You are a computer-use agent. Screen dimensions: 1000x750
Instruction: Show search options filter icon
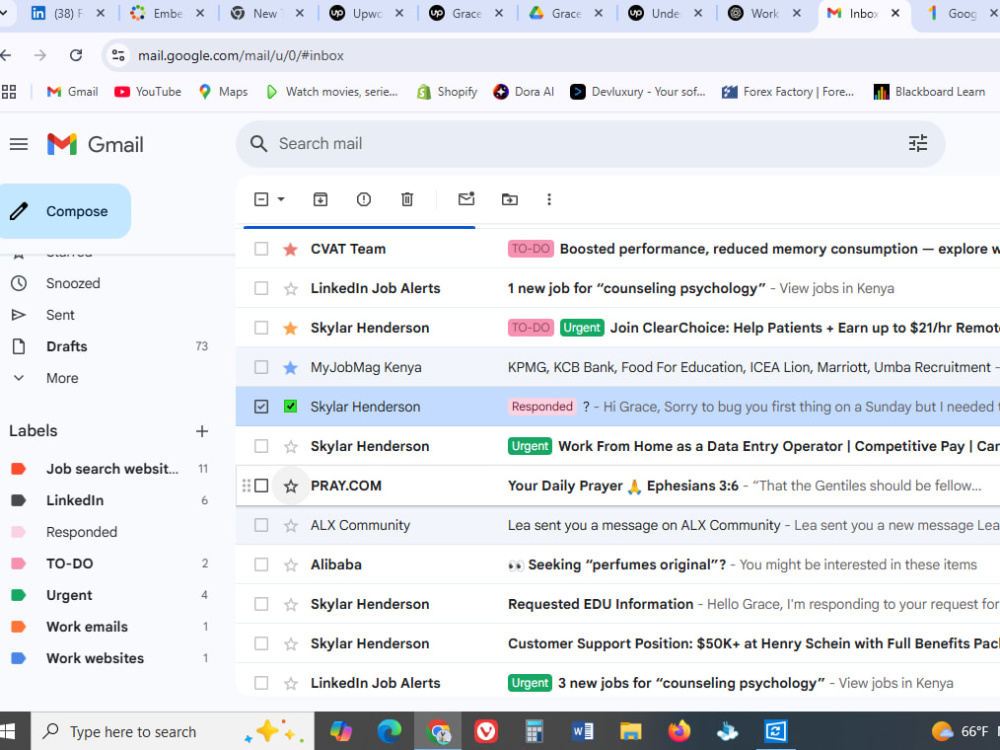[918, 143]
